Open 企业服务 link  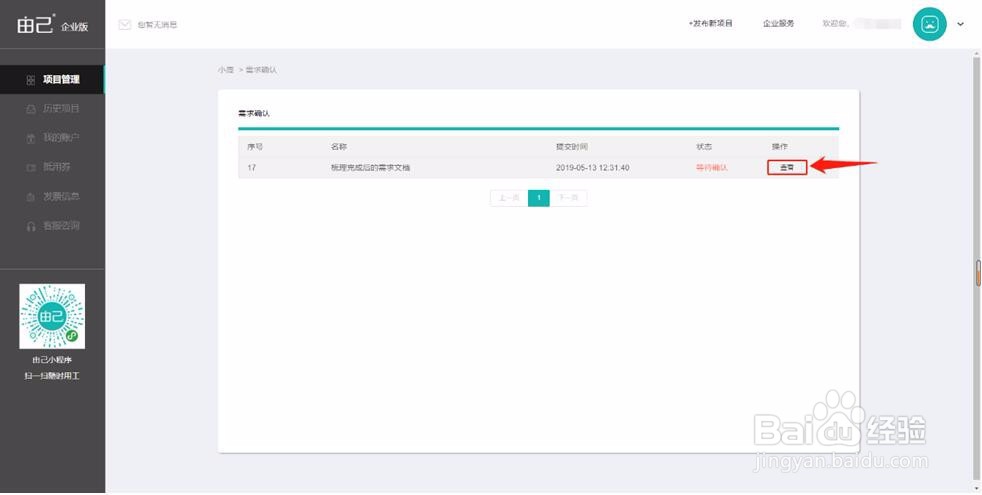(778, 24)
